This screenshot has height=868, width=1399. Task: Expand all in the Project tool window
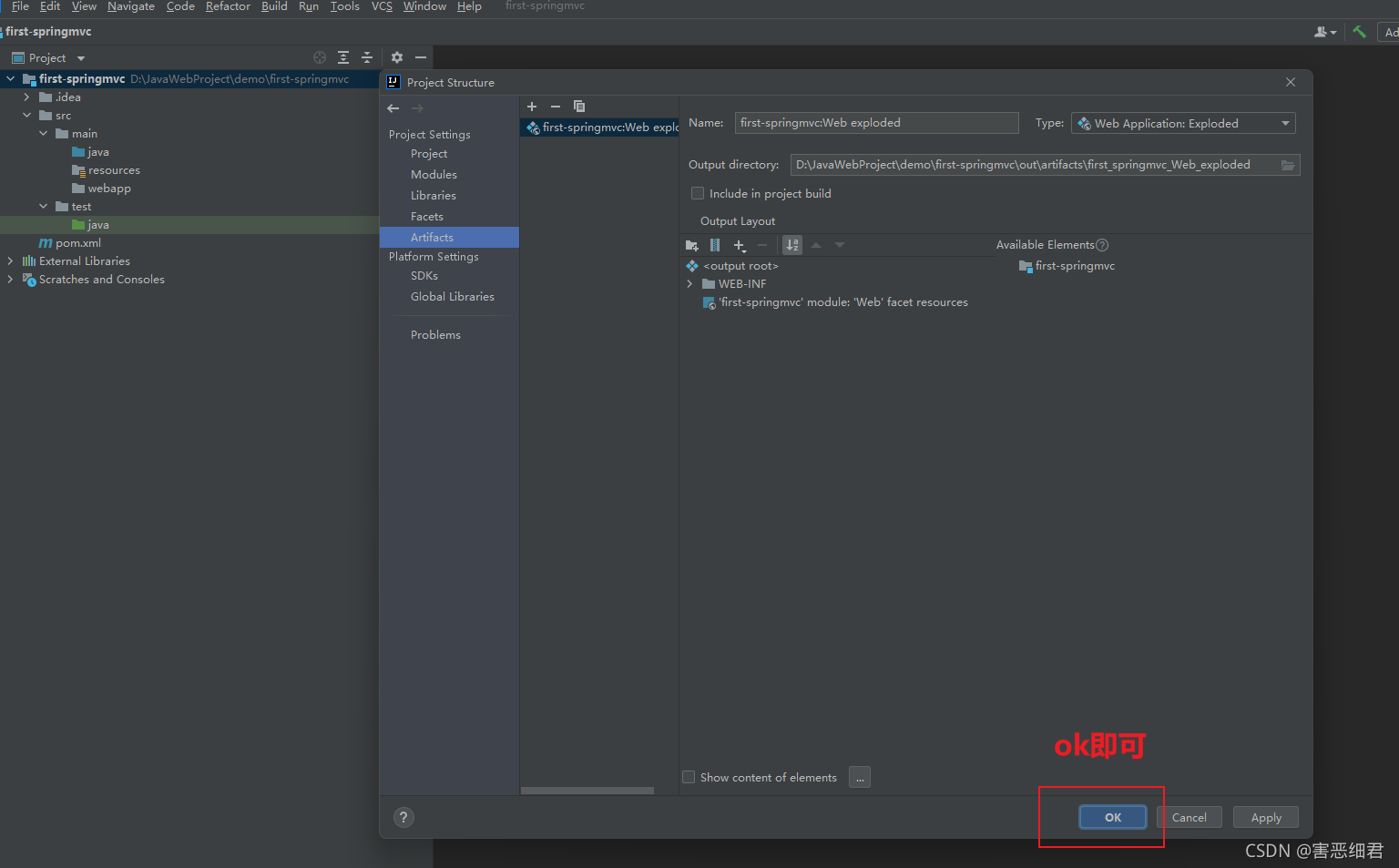pyautogui.click(x=343, y=57)
